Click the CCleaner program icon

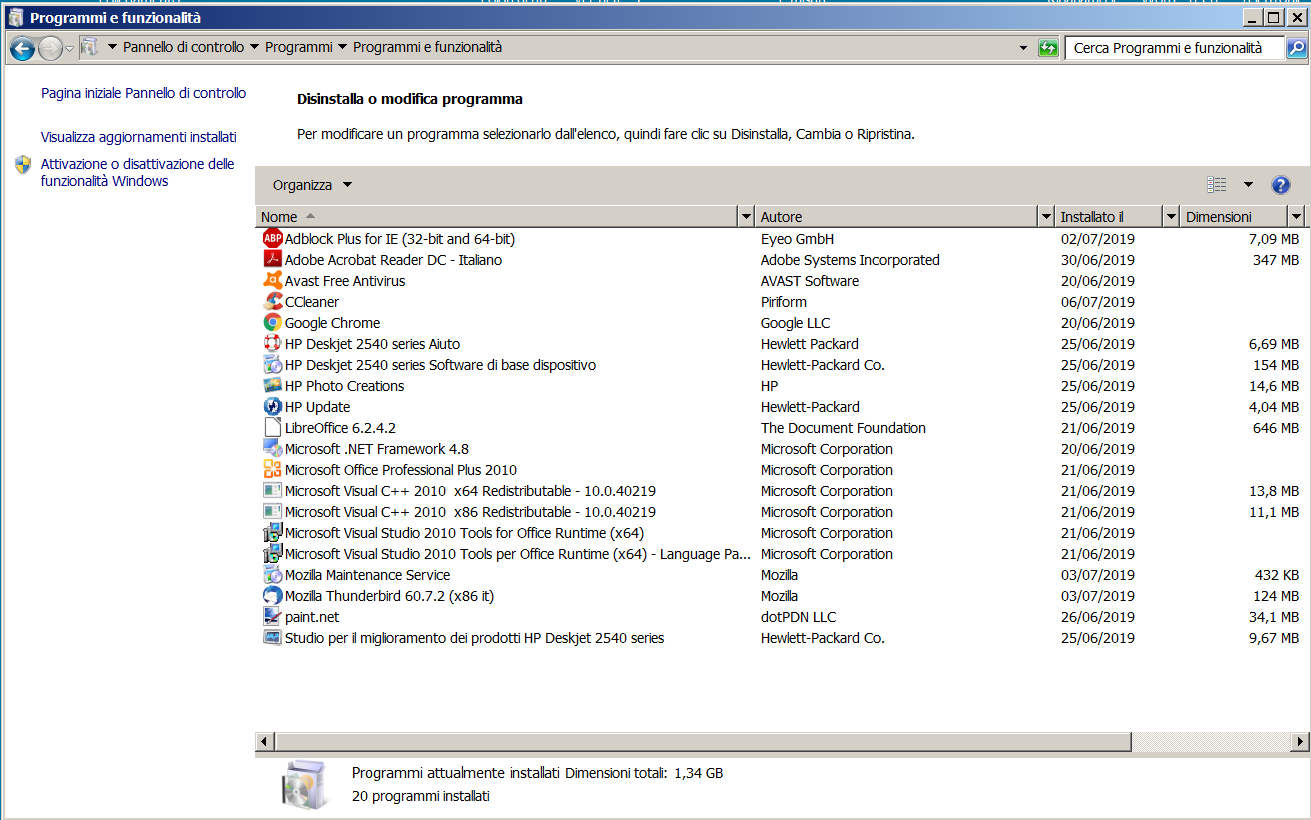coord(272,302)
